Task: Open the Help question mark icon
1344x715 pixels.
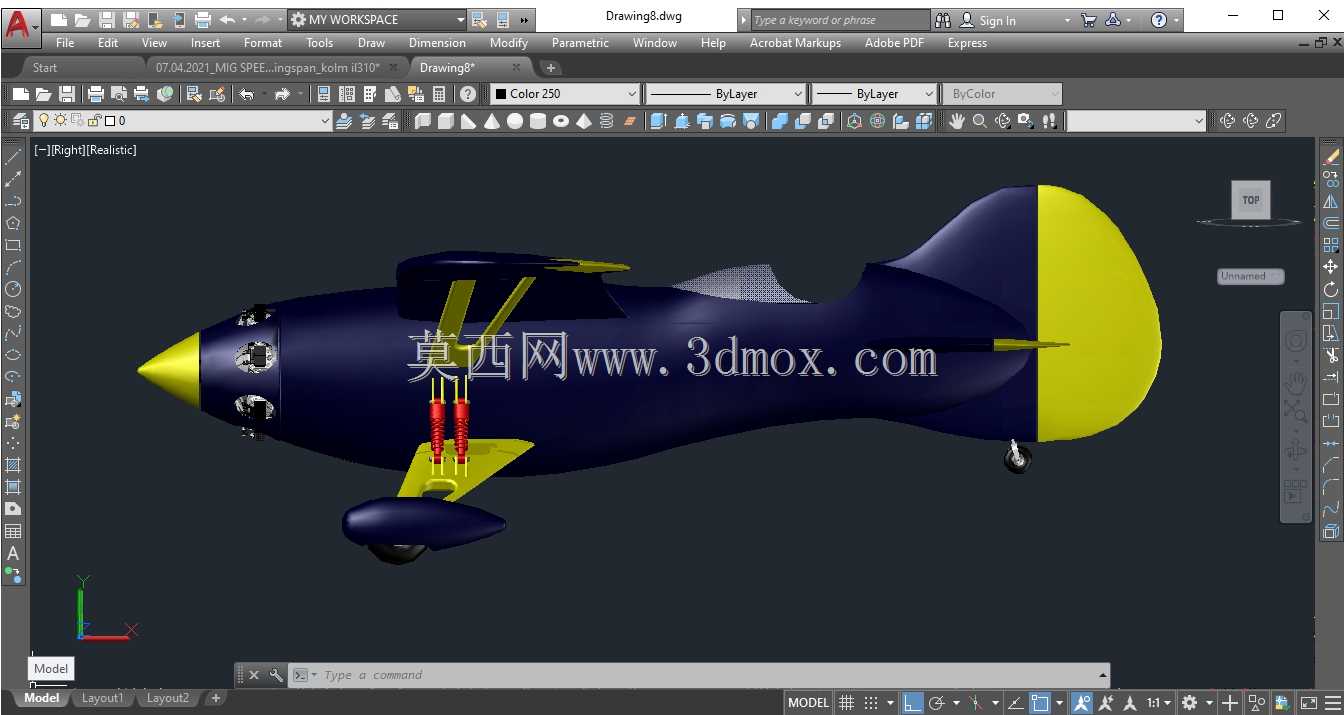Action: pos(468,94)
